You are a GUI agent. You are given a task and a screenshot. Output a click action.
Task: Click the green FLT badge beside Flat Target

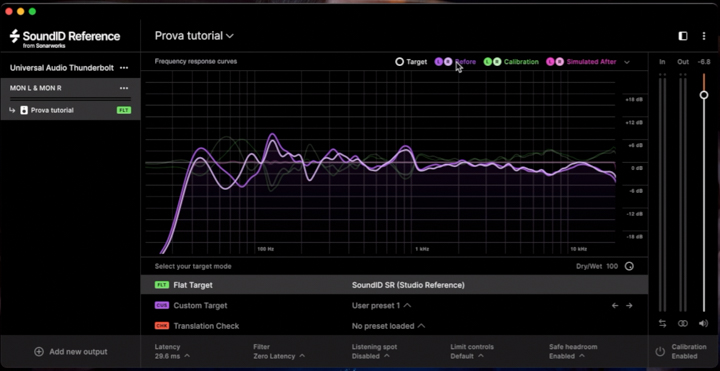coord(162,285)
